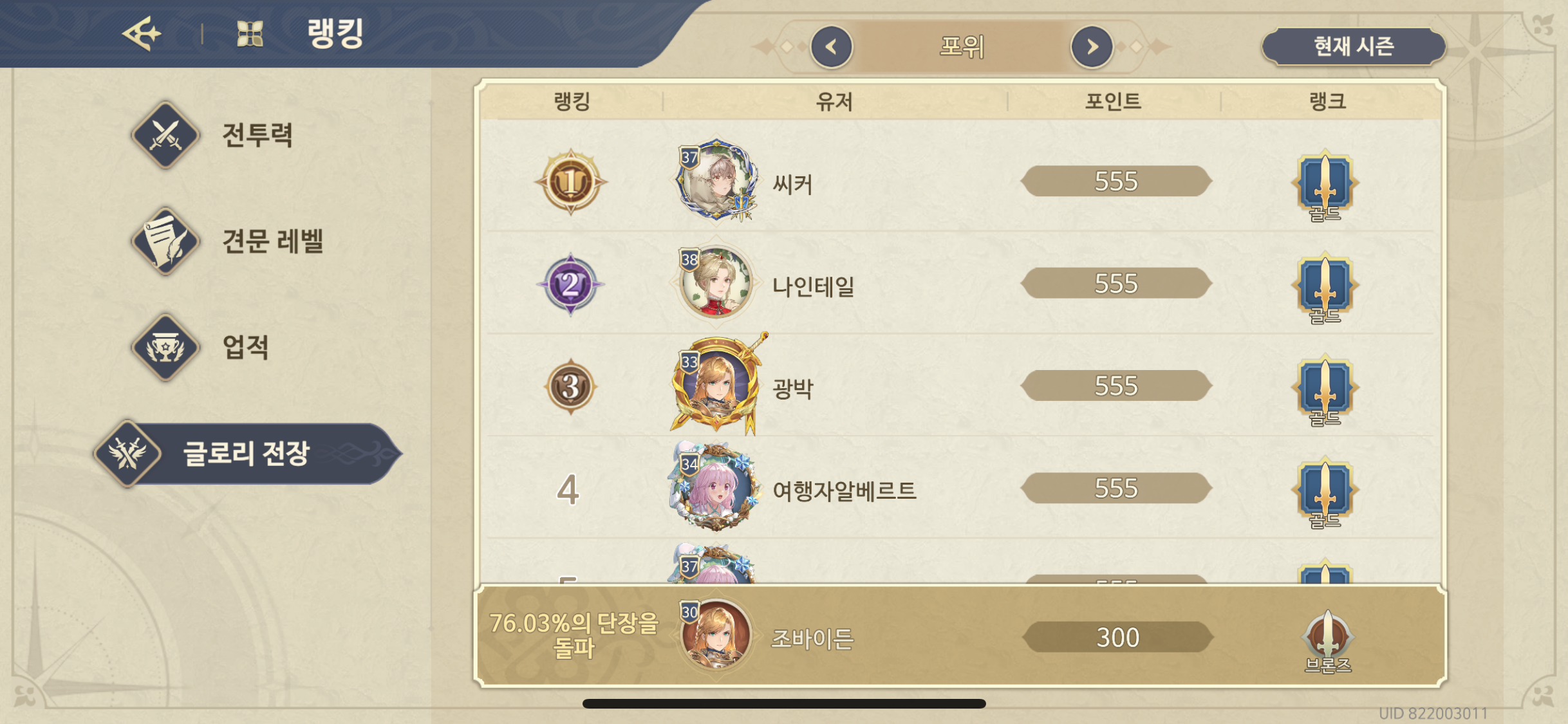Tap the second place purple medal

click(570, 284)
